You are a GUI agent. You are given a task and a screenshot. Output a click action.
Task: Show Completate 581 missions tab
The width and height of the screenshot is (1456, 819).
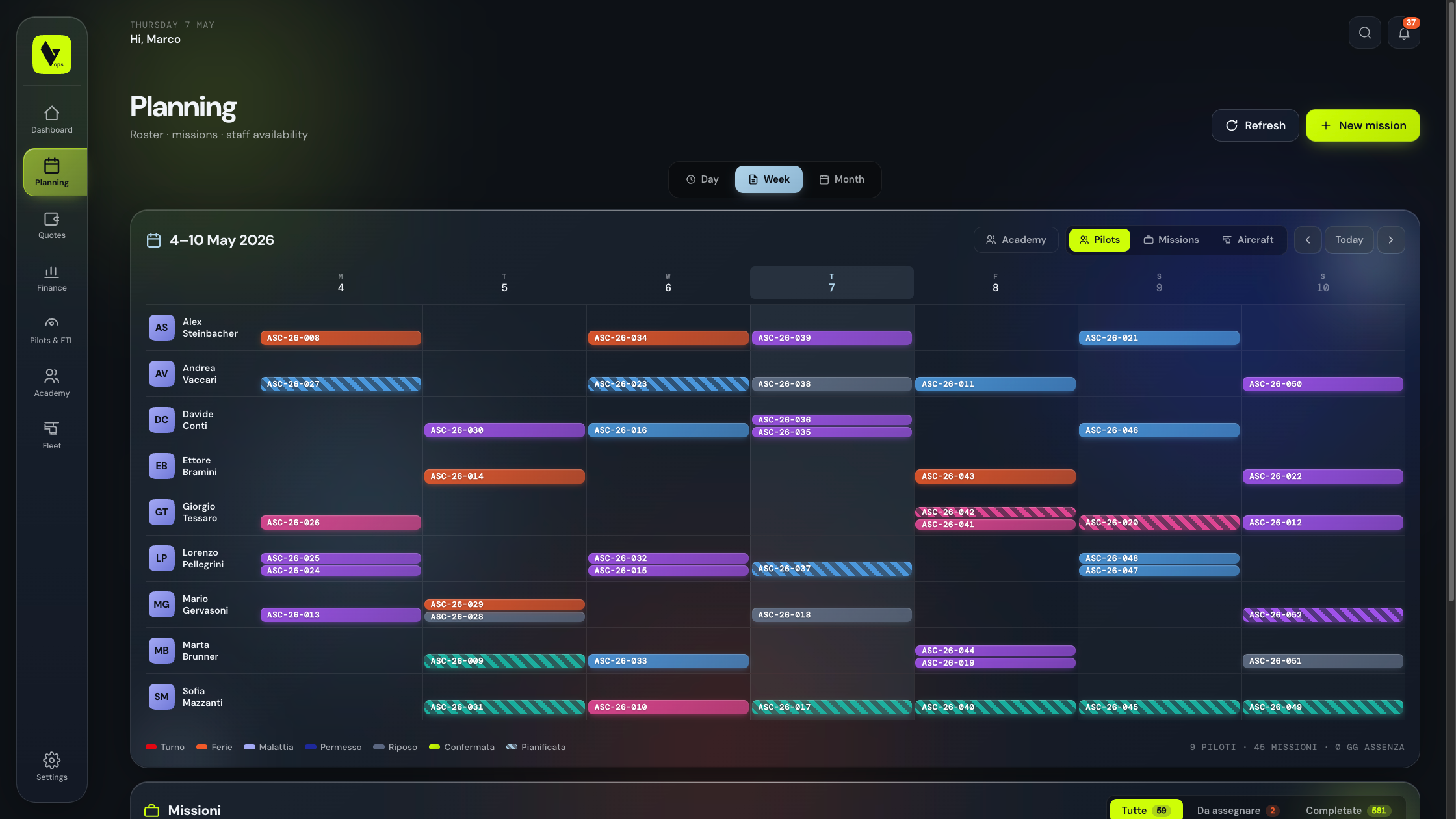tap(1347, 811)
